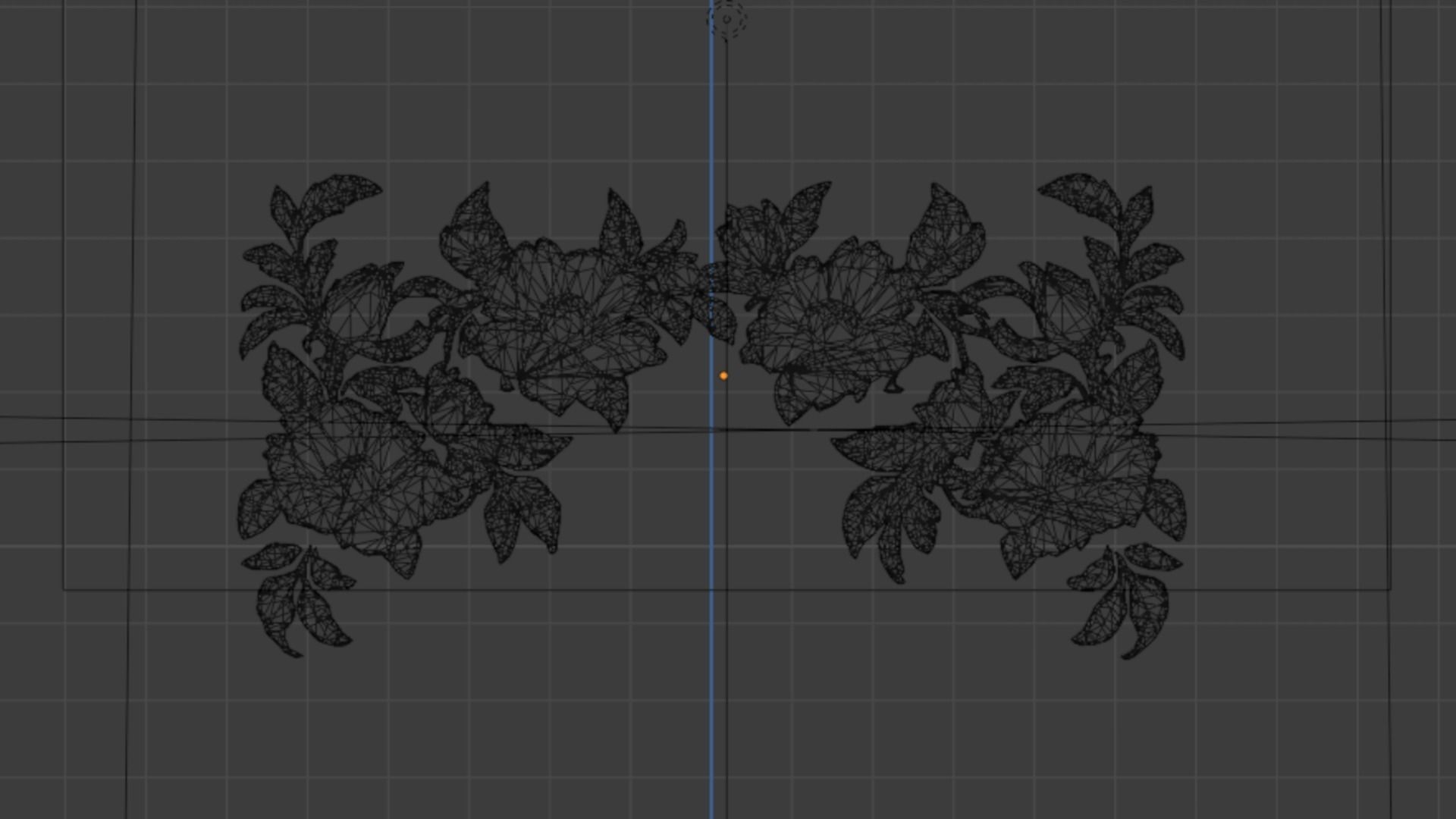Select the floral wireframe mesh object
The height and width of the screenshot is (819, 1456).
coord(711,416)
